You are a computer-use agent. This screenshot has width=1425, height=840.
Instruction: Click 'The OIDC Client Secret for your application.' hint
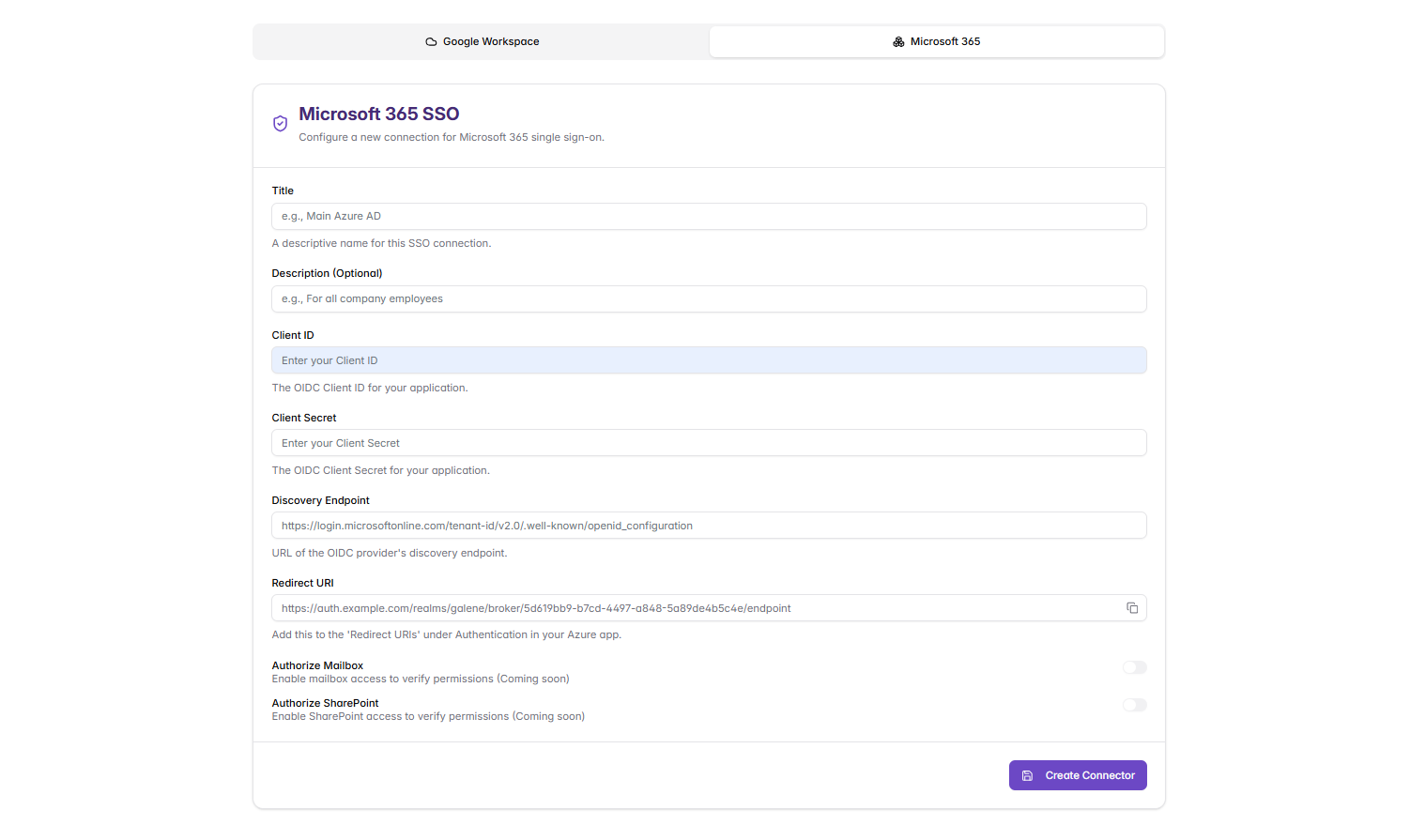pyautogui.click(x=381, y=470)
